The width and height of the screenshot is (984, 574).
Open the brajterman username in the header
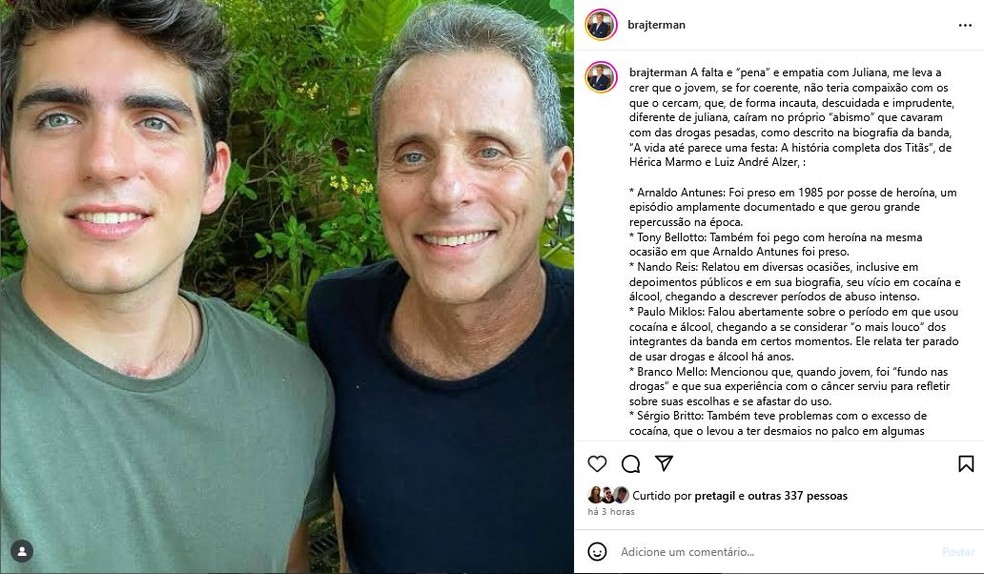(x=657, y=25)
